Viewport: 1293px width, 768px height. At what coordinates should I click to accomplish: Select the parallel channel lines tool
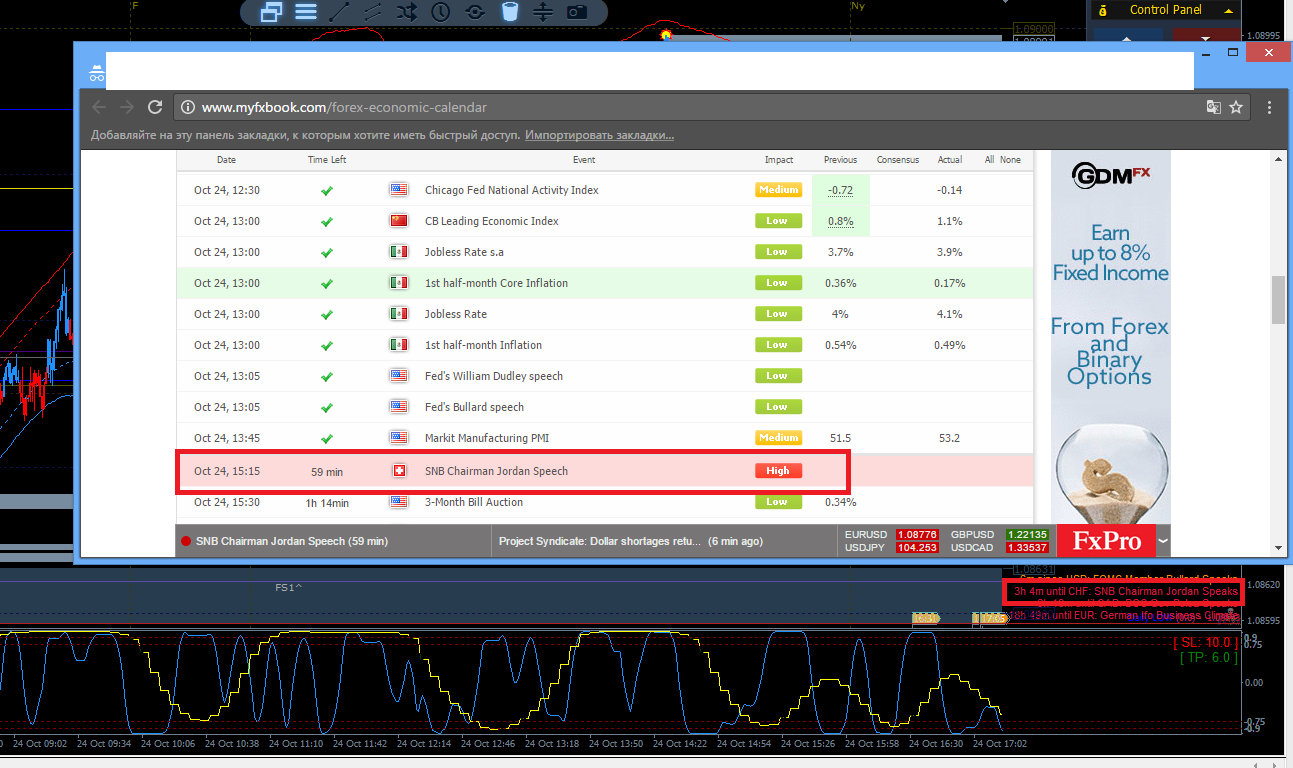pyautogui.click(x=372, y=12)
